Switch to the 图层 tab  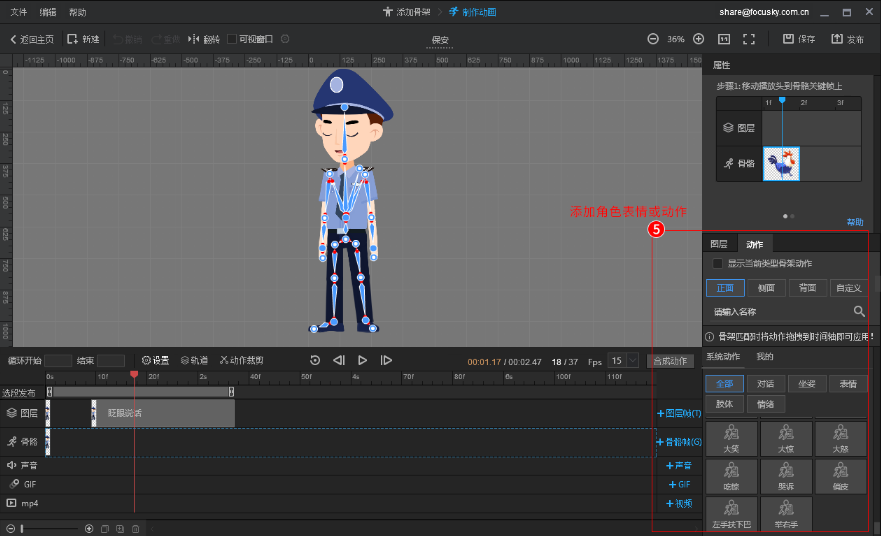tap(719, 244)
